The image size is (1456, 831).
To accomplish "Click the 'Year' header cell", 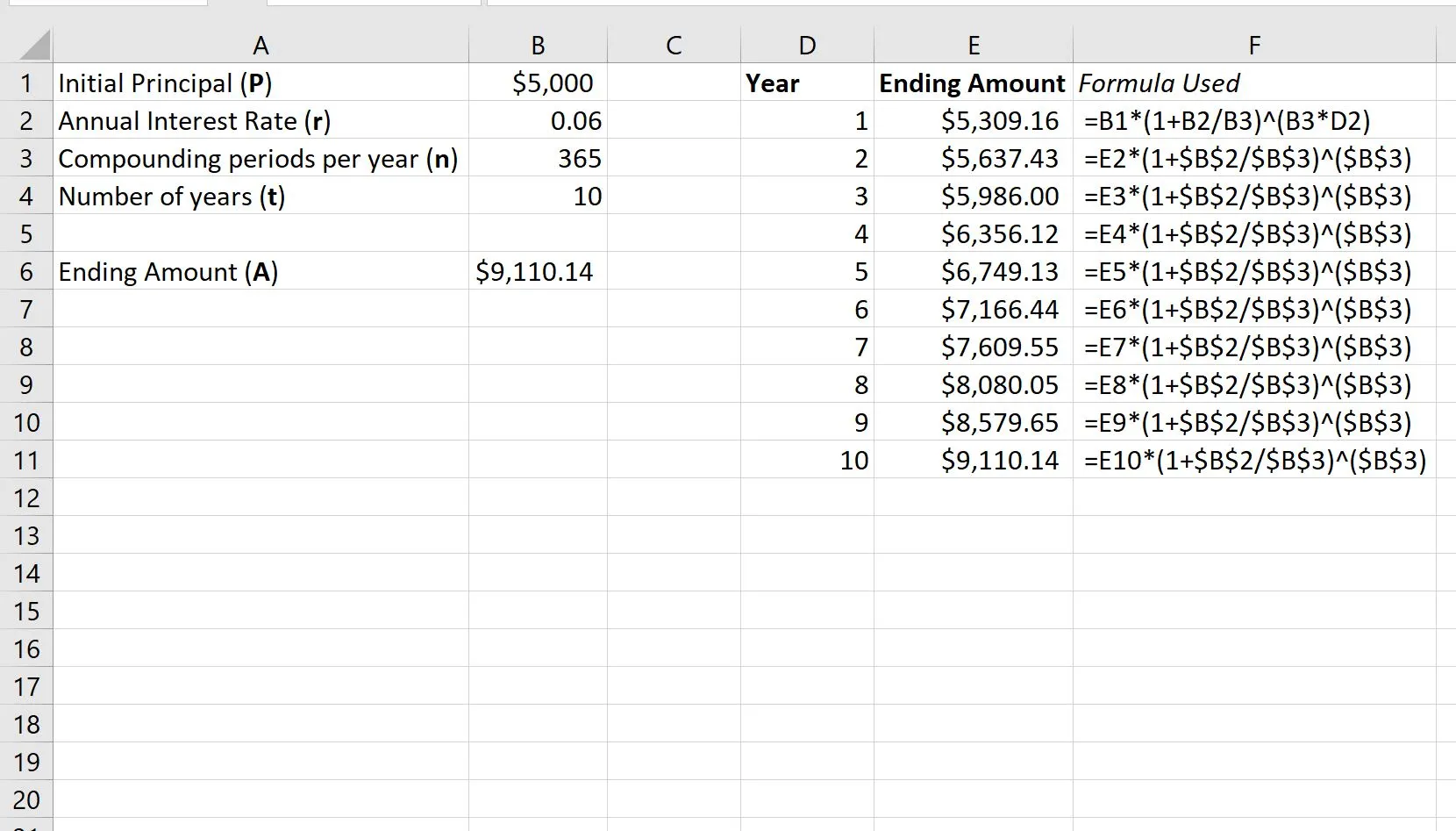I will pyautogui.click(x=807, y=82).
